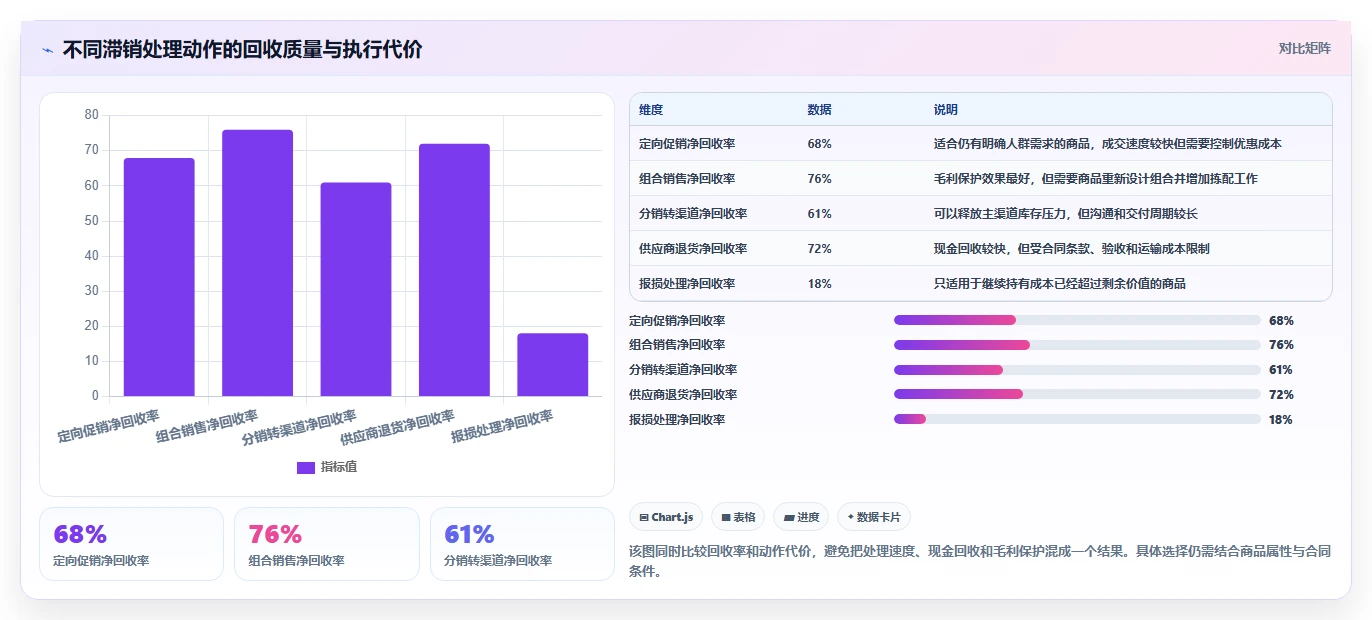Click the description 现金回收较快，但受合同条款…
The image size is (1372, 620).
click(x=1072, y=249)
